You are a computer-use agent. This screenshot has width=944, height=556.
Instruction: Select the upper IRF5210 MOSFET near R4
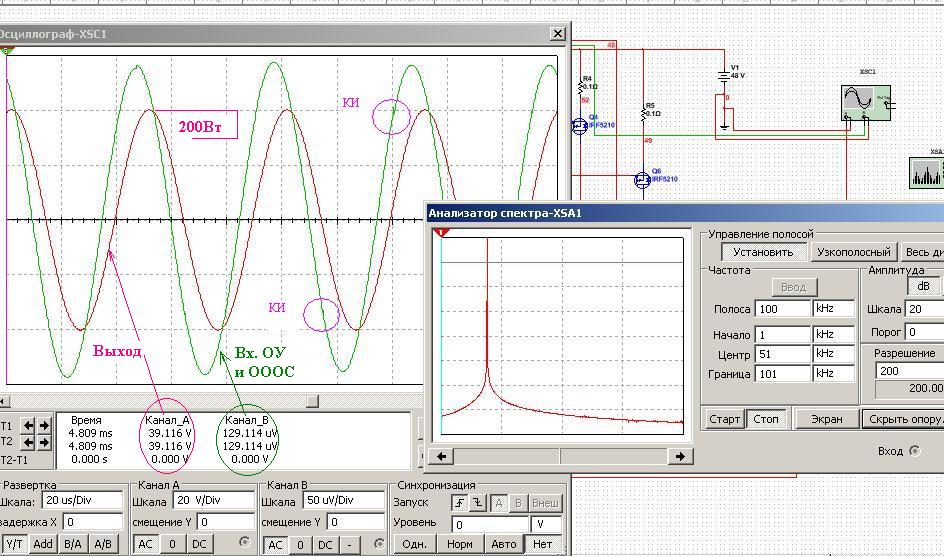(x=580, y=126)
